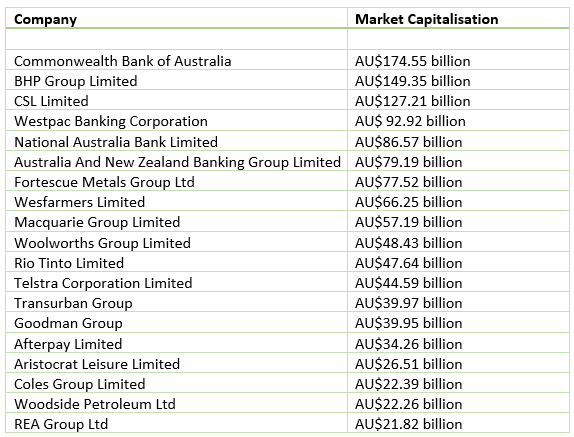The height and width of the screenshot is (437, 574).
Task: Select the REA Group Ltd cell
Action: pos(176,423)
